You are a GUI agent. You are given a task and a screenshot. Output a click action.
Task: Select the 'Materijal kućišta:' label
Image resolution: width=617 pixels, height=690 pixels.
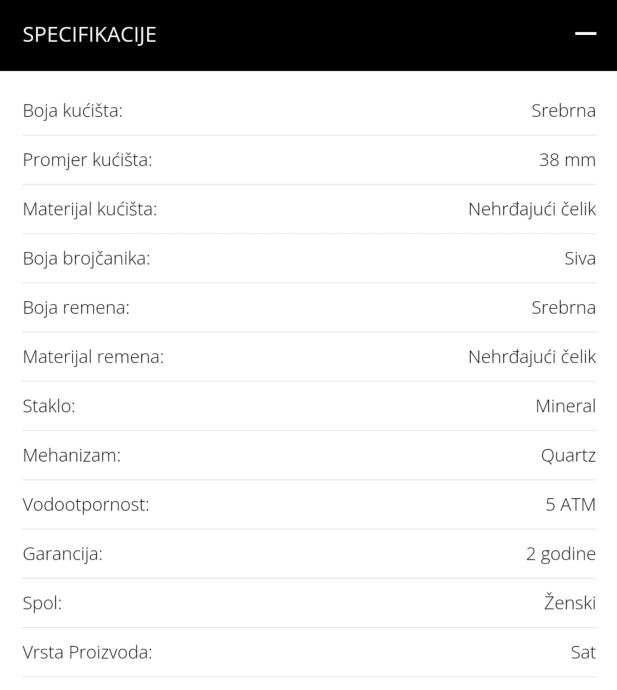[90, 209]
